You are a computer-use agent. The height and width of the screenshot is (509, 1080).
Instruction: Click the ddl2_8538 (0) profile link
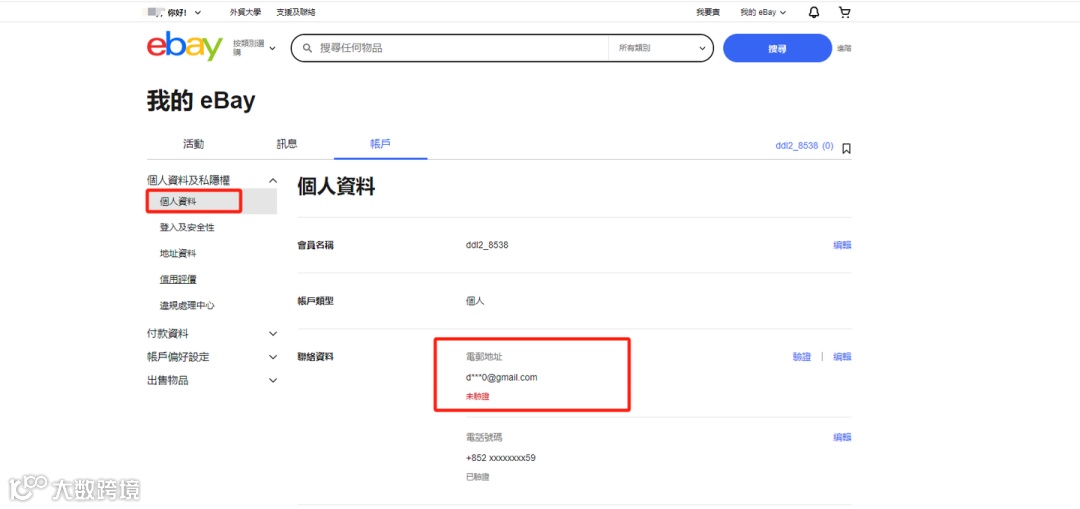(x=804, y=147)
